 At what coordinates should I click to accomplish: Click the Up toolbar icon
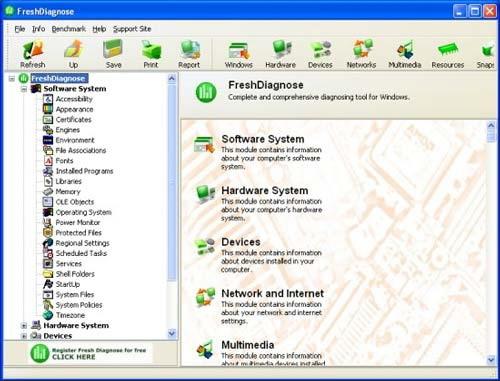coord(73,49)
